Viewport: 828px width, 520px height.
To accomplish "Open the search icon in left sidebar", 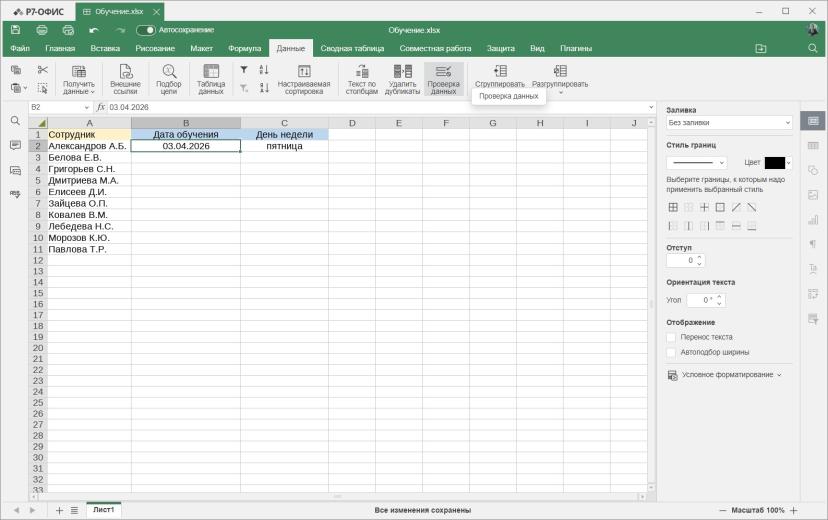I will (x=15, y=121).
